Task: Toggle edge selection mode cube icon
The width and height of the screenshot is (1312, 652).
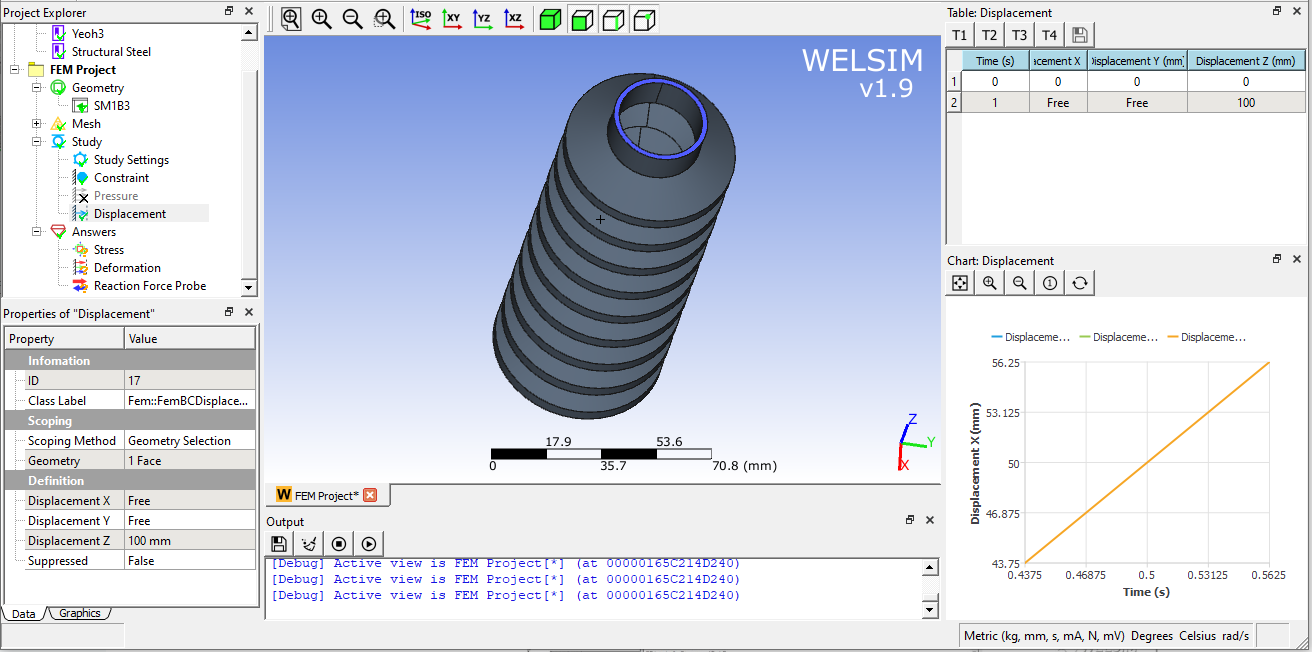Action: pyautogui.click(x=613, y=19)
